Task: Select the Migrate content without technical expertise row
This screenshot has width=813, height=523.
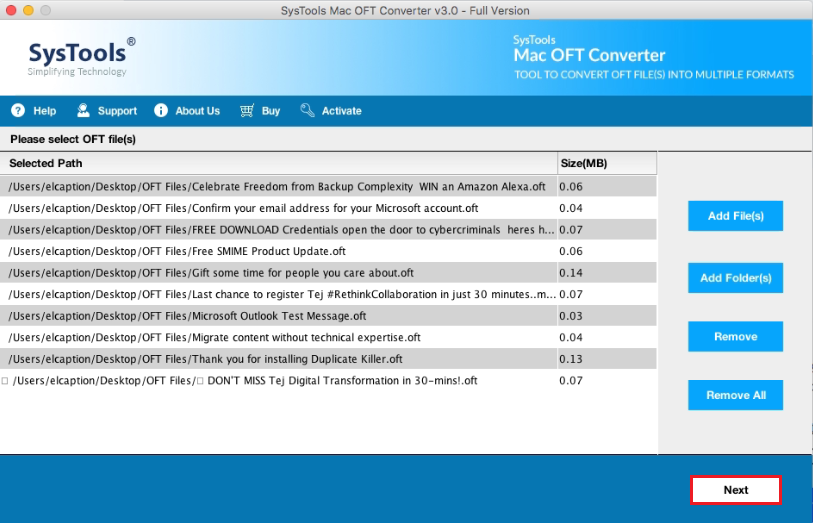Action: click(x=328, y=337)
